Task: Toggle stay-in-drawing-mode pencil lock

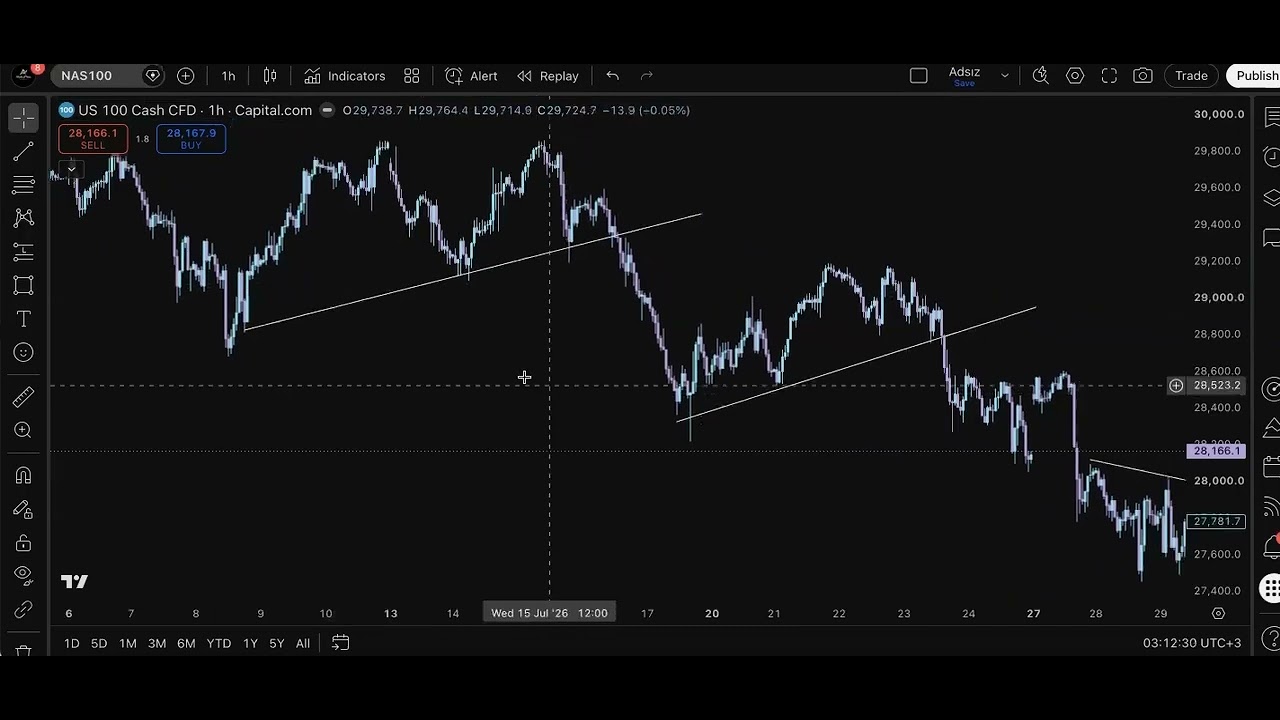Action: (23, 509)
